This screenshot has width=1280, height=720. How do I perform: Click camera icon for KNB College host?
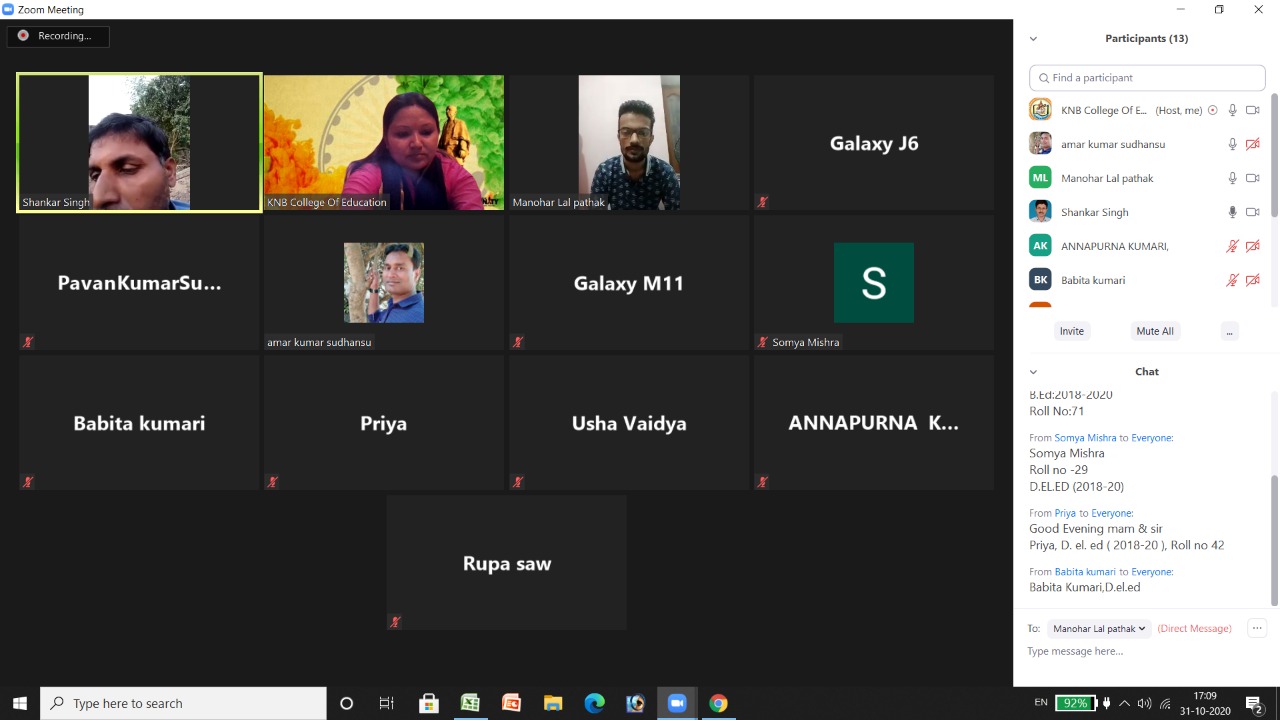click(1252, 110)
